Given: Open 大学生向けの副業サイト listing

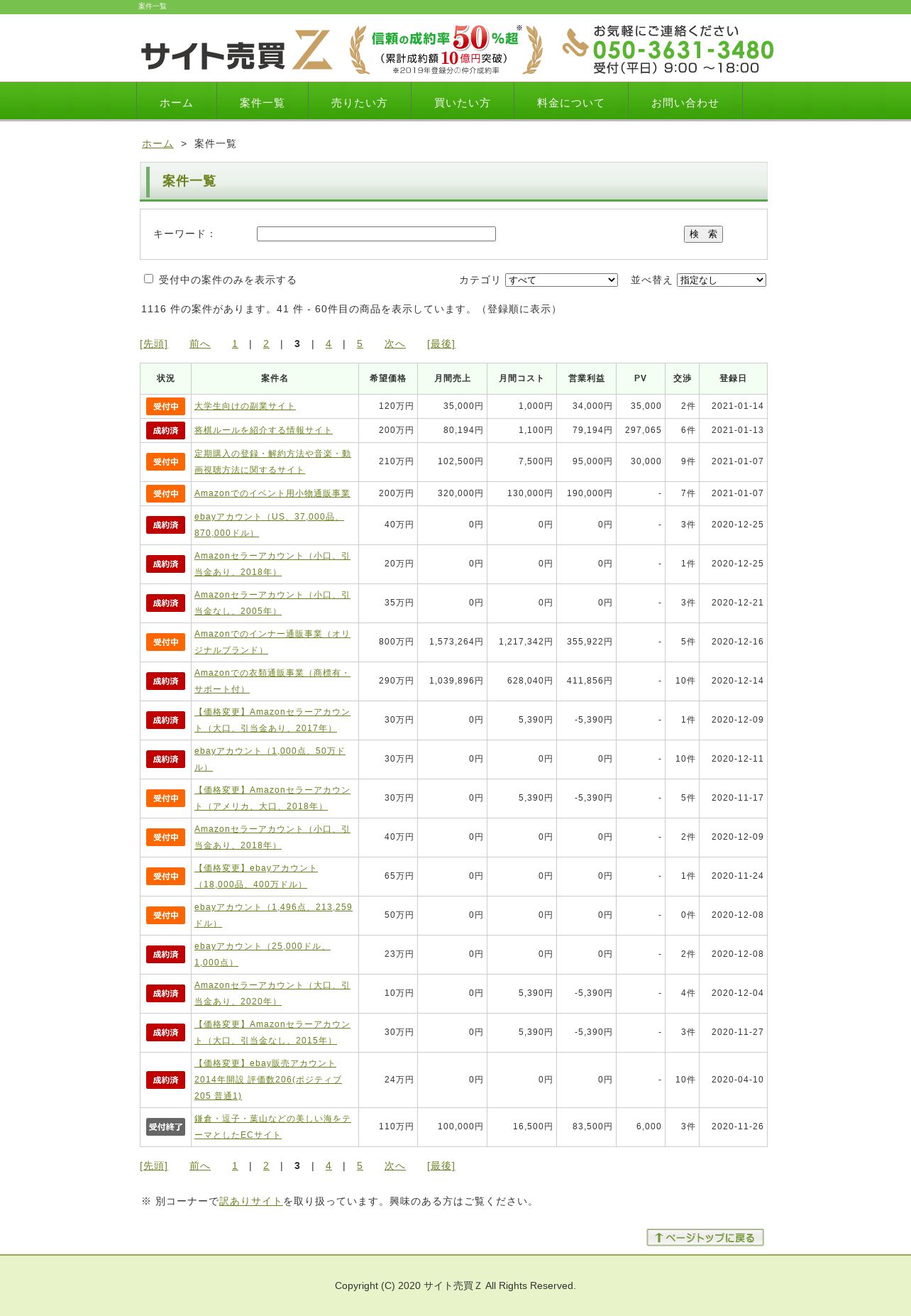Looking at the screenshot, I should point(245,406).
